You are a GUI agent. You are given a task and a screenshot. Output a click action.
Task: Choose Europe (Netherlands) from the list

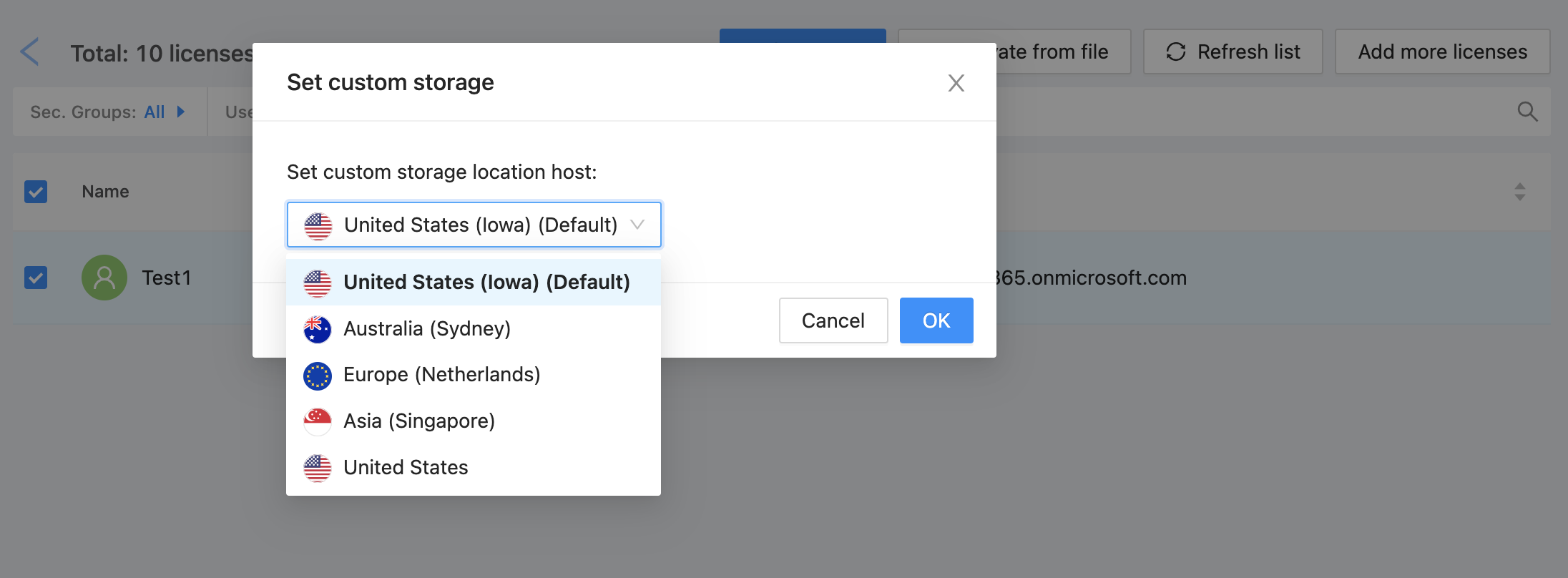[x=441, y=375]
